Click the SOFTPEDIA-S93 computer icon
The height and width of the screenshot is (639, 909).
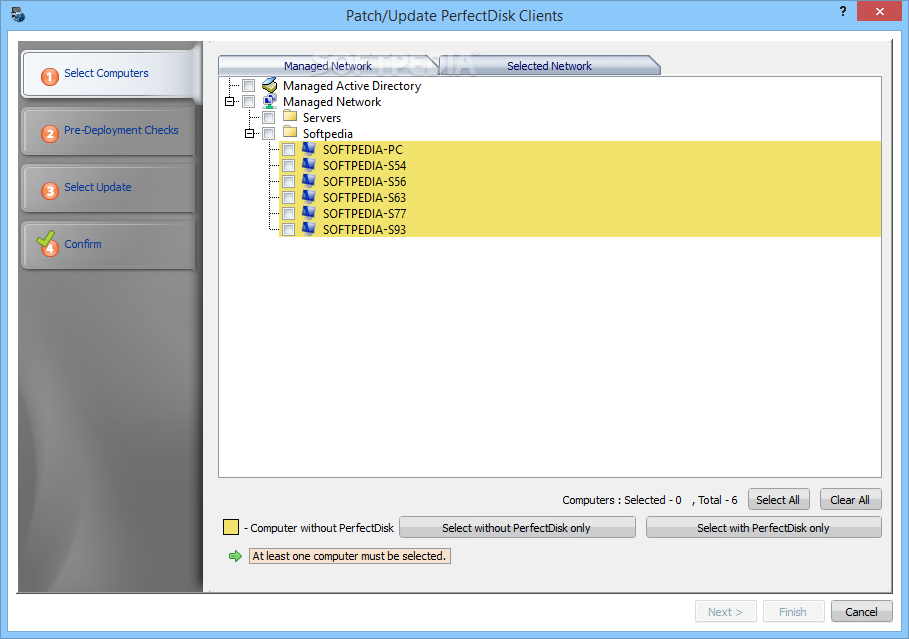pyautogui.click(x=309, y=229)
